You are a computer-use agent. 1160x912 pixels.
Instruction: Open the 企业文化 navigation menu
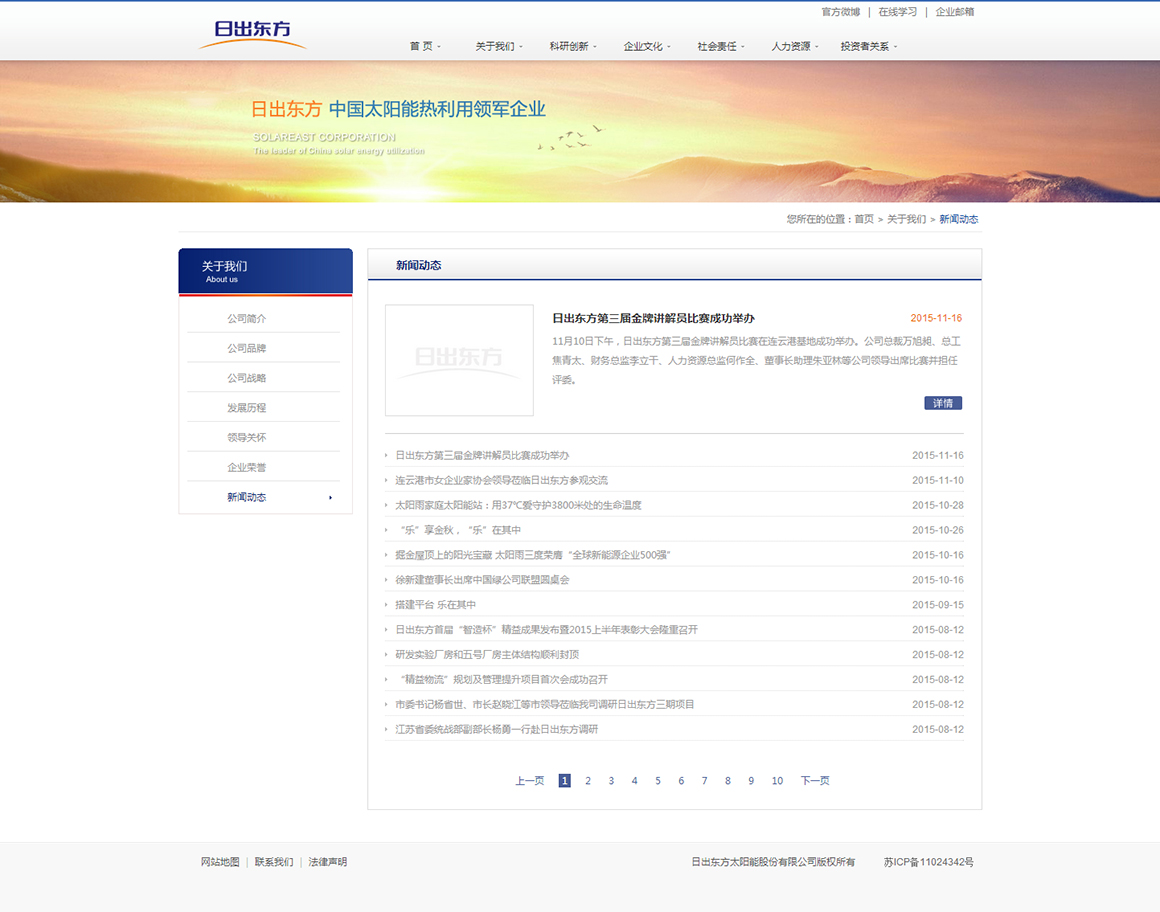point(647,46)
